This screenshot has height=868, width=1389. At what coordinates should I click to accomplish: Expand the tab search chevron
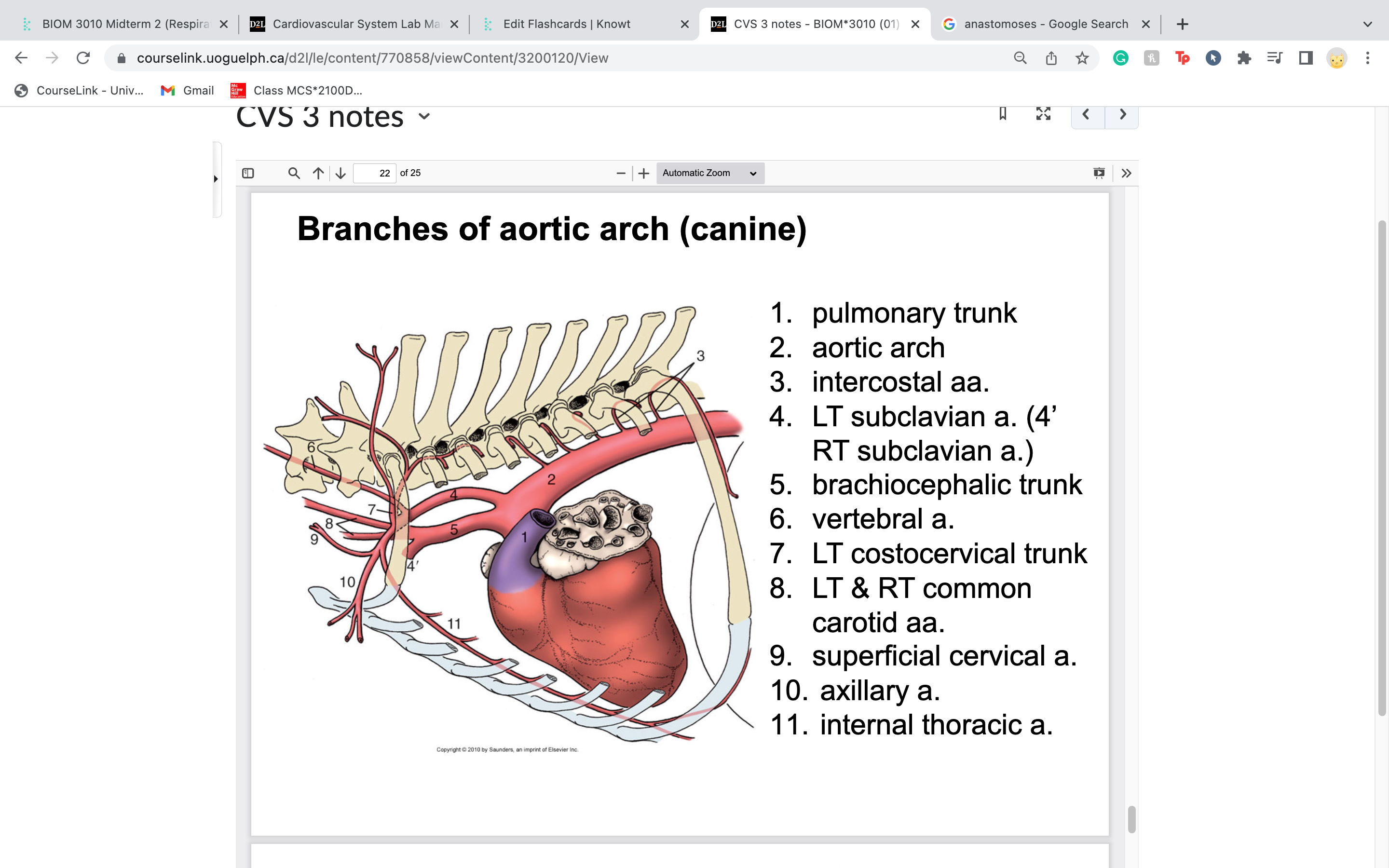click(x=1368, y=24)
